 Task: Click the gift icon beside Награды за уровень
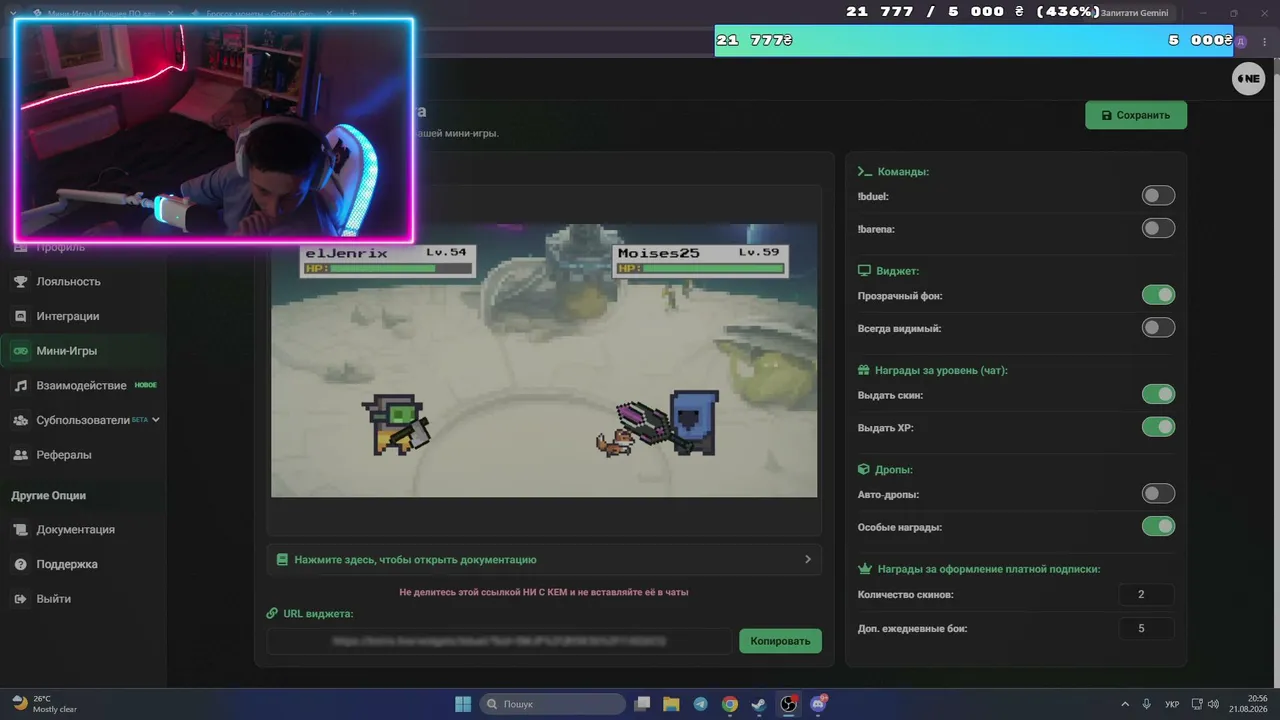[x=864, y=370]
